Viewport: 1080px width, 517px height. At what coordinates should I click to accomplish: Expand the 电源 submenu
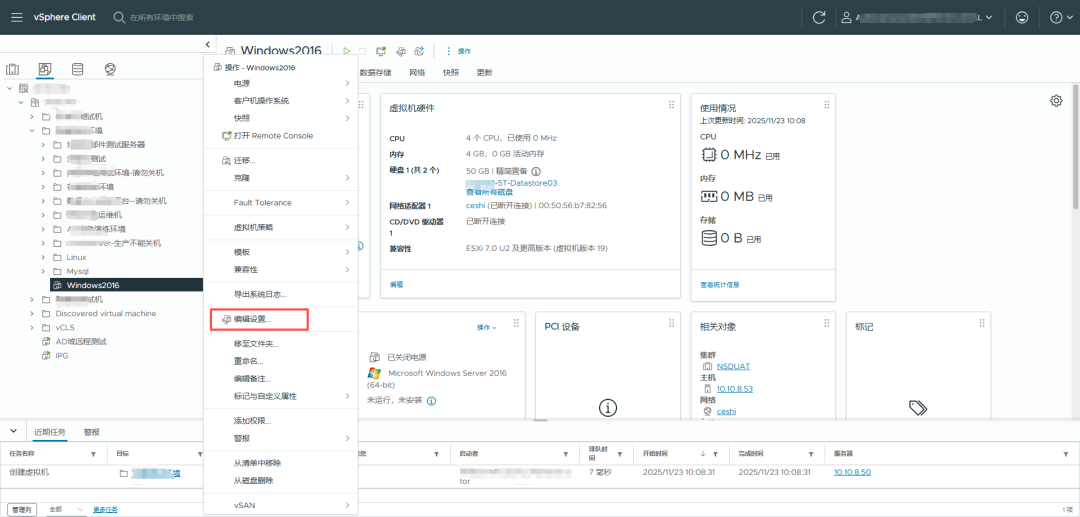281,83
